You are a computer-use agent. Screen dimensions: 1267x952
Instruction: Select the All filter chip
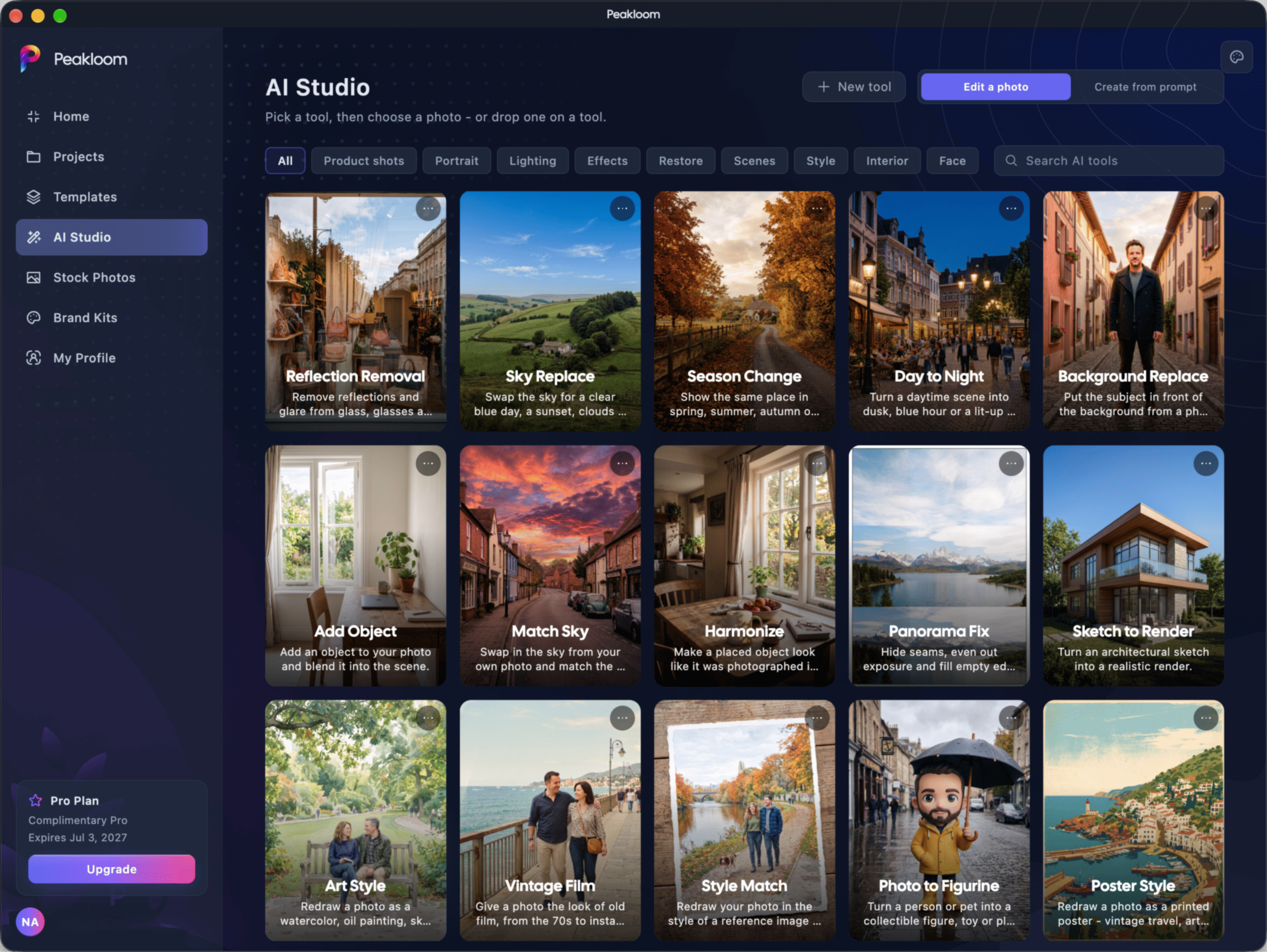click(x=285, y=161)
